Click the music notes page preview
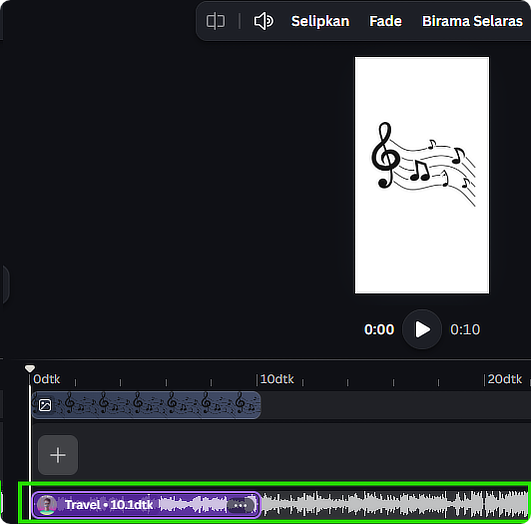This screenshot has width=531, height=524. tap(422, 175)
